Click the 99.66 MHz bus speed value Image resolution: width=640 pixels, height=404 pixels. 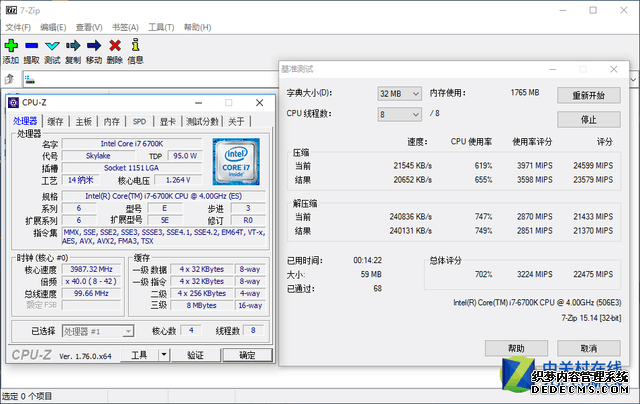coord(91,293)
